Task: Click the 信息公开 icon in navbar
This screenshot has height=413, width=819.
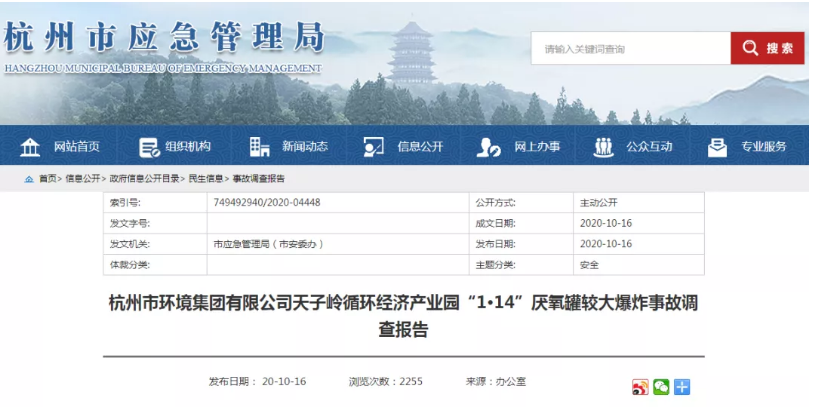Action: (374, 147)
